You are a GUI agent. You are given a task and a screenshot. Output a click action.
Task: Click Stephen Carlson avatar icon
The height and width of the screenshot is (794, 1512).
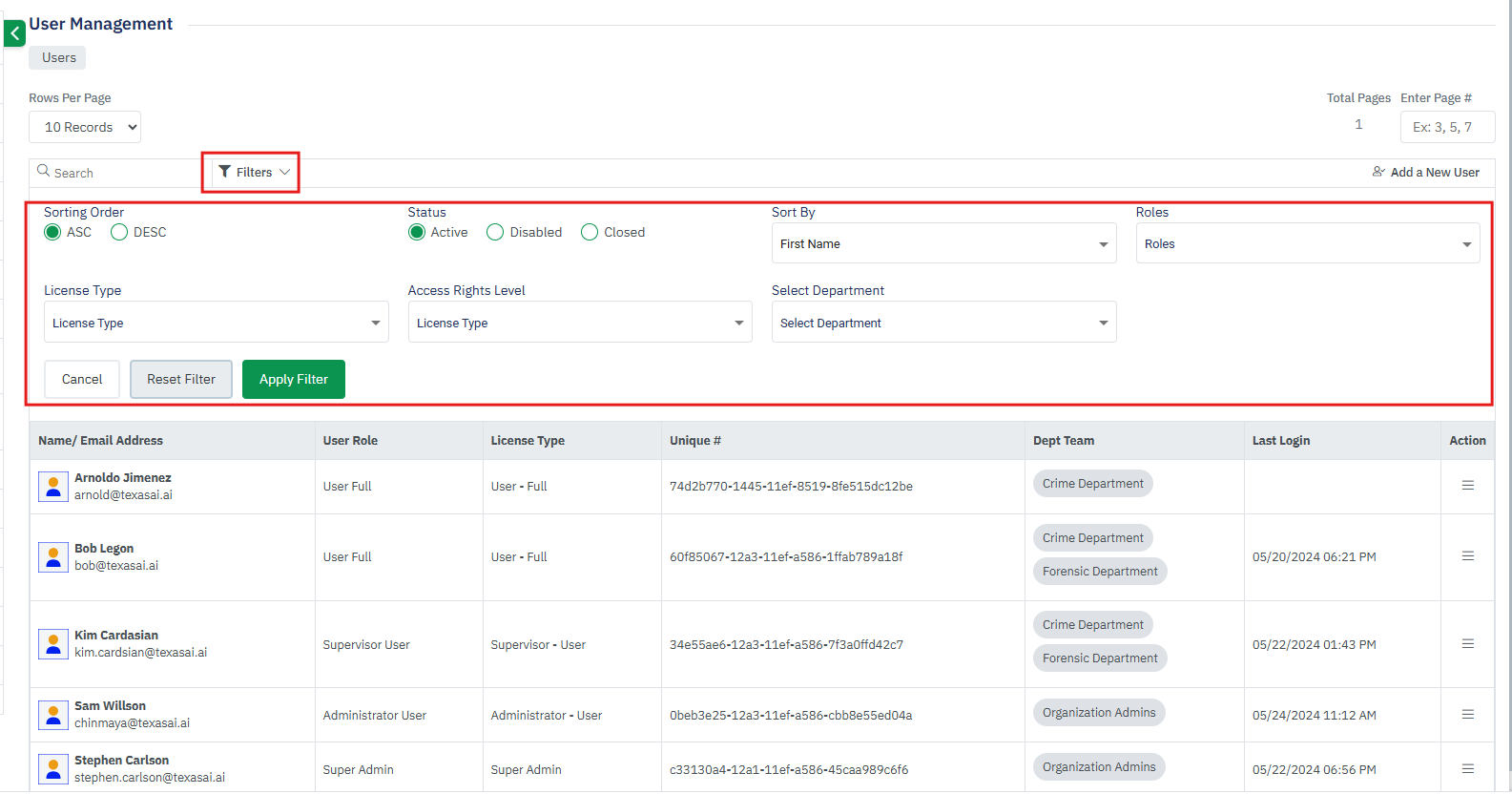[53, 769]
